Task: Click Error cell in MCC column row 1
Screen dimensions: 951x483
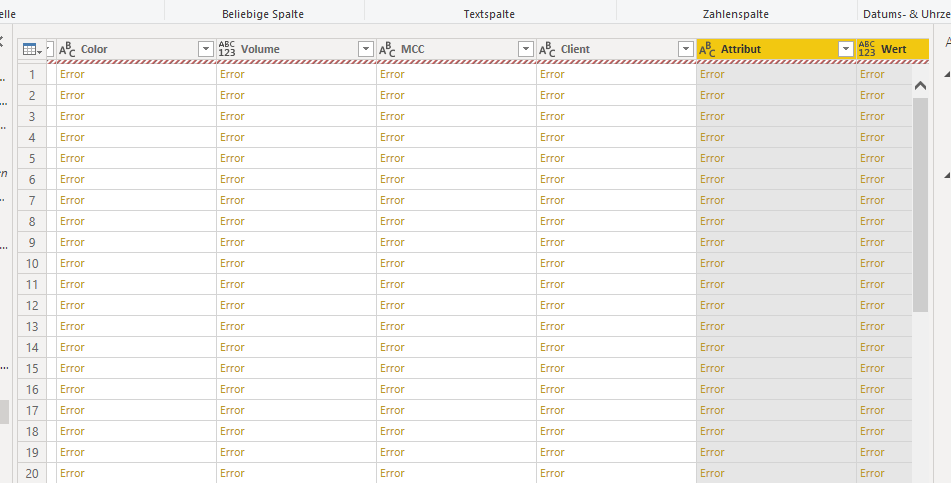Action: 457,75
